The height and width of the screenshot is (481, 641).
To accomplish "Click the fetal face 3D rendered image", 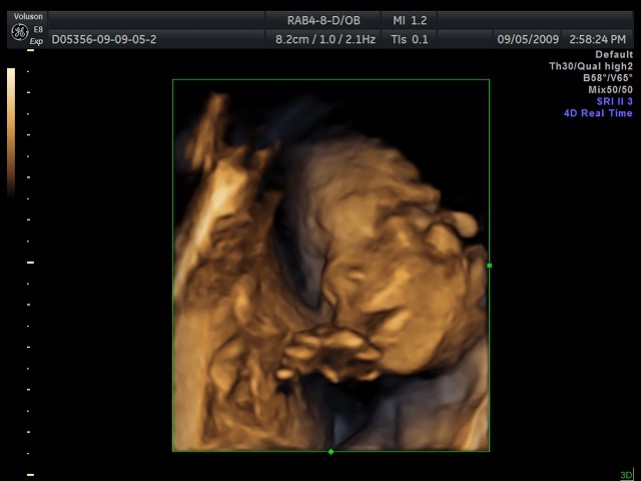I will click(x=331, y=266).
